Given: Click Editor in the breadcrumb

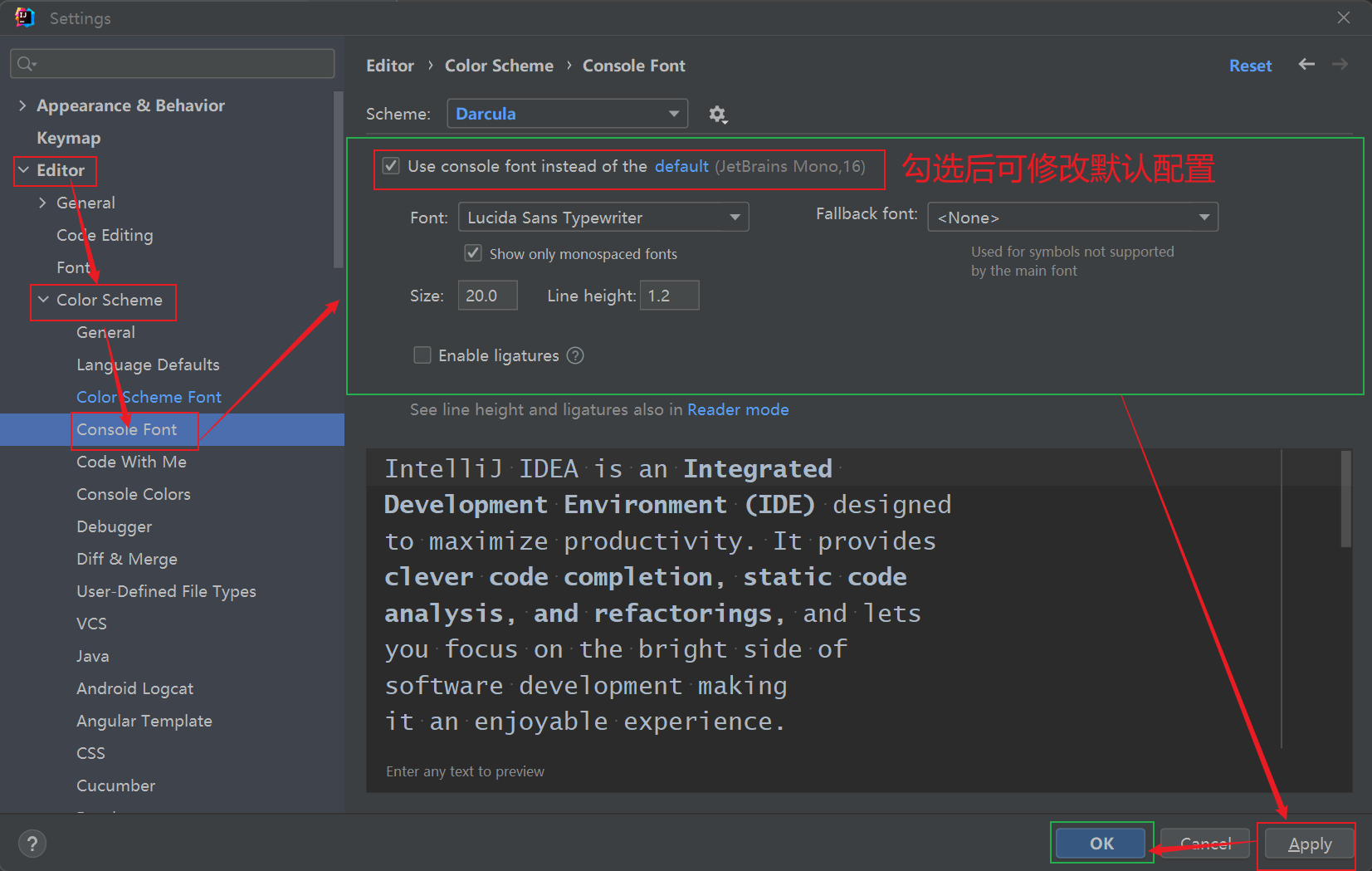Looking at the screenshot, I should coord(390,66).
